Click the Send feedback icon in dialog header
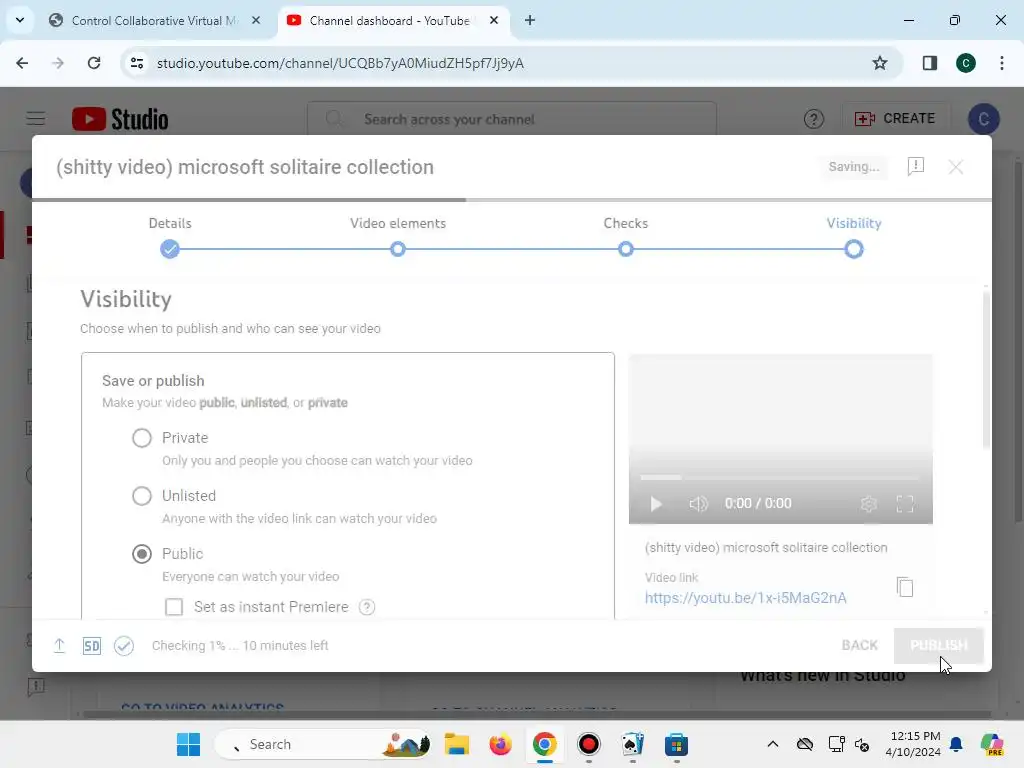 coord(916,167)
